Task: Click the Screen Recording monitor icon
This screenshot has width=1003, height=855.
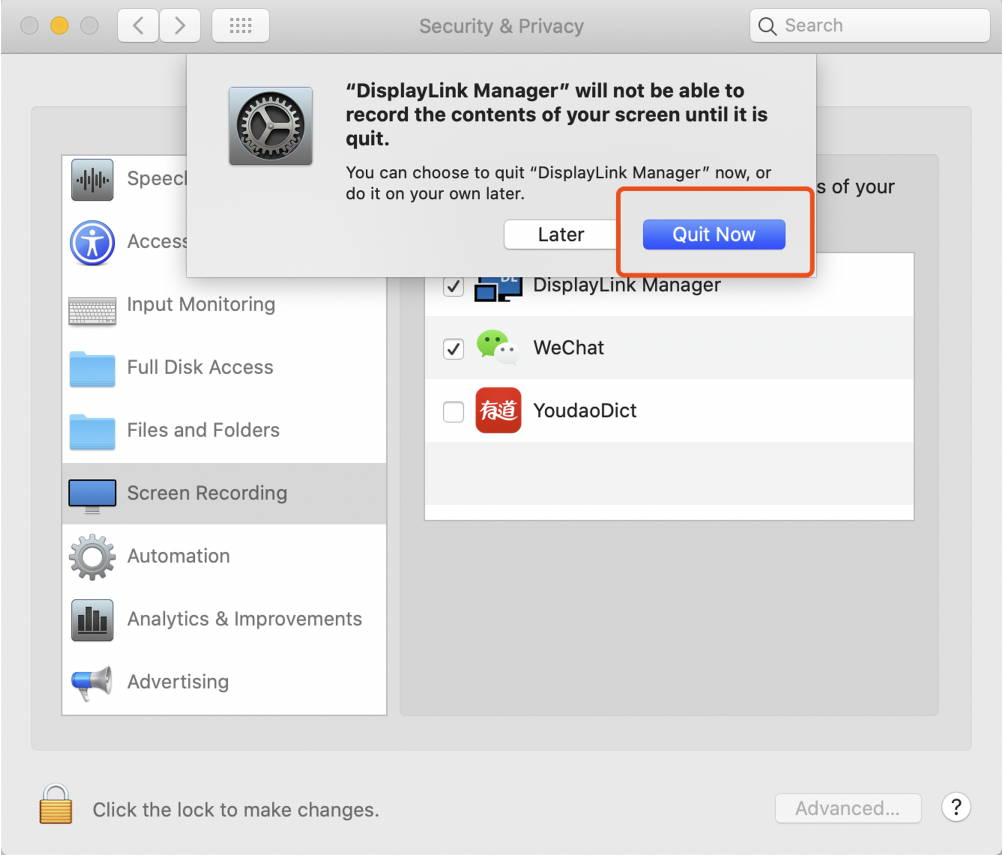Action: (92, 496)
